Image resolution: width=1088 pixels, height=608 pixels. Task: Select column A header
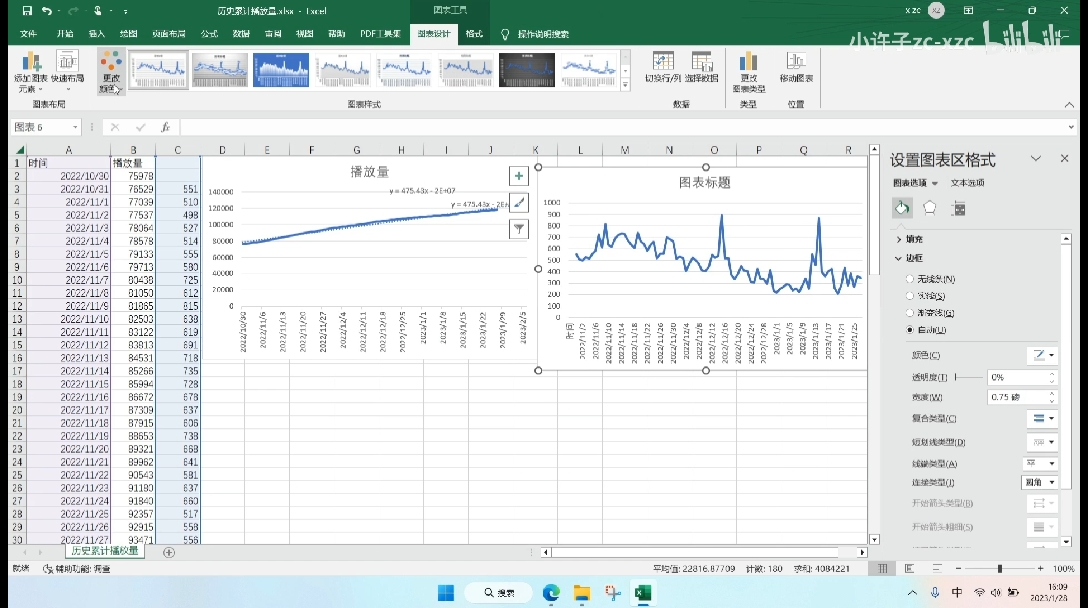point(68,150)
